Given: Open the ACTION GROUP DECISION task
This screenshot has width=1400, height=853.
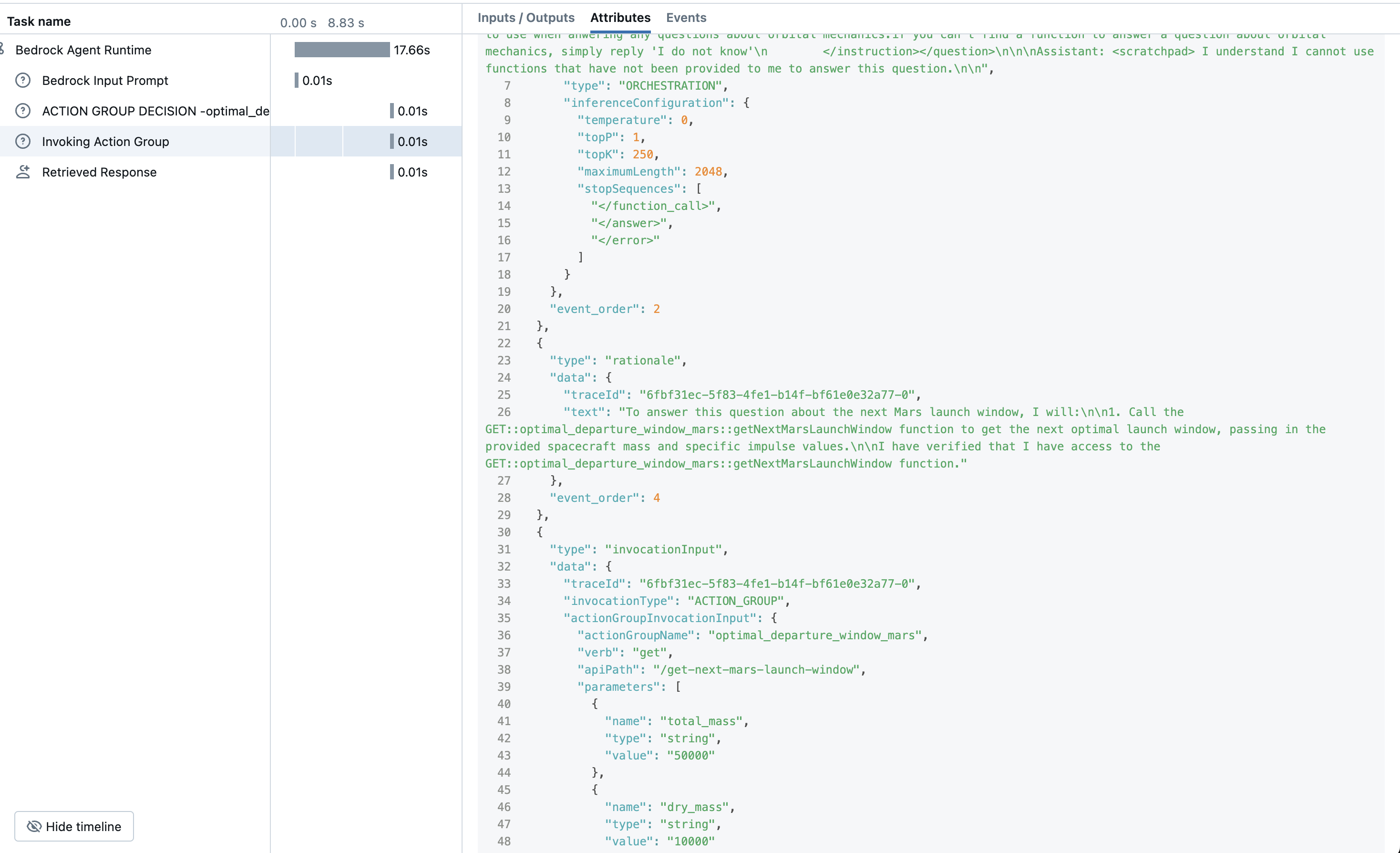Looking at the screenshot, I should tap(155, 111).
